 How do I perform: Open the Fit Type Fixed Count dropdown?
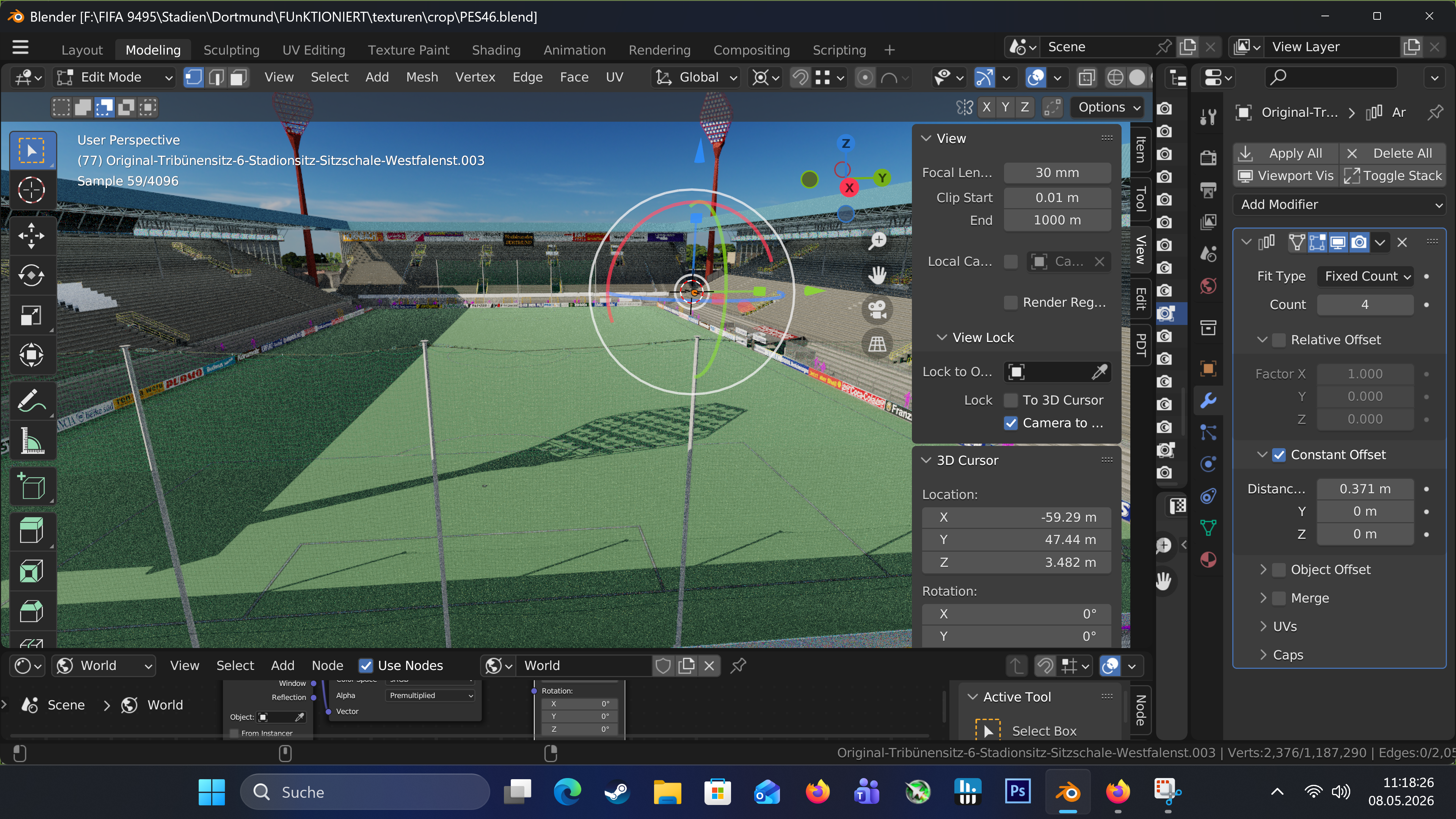pyautogui.click(x=1365, y=276)
